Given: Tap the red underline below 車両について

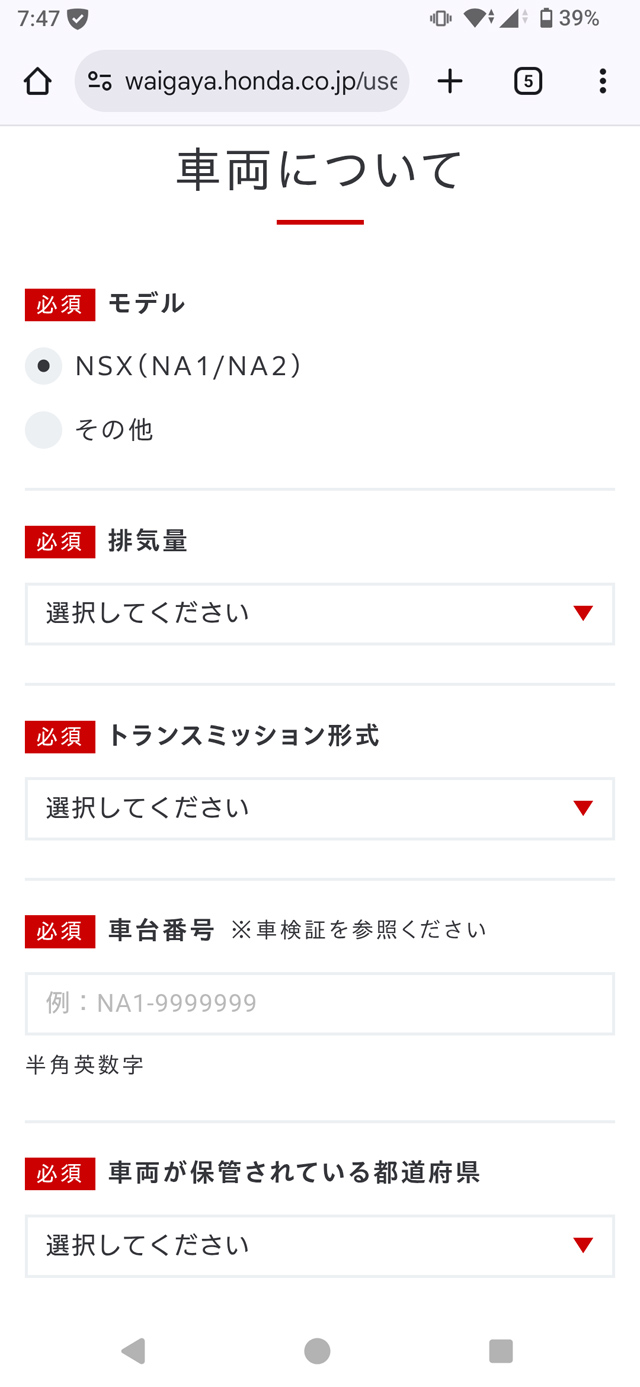Looking at the screenshot, I should [319, 220].
